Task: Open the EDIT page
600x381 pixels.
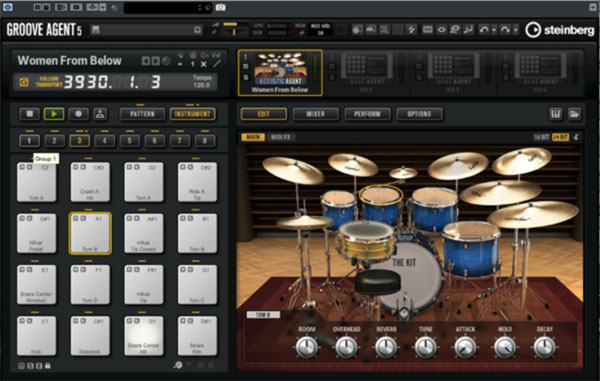Action: pos(264,114)
